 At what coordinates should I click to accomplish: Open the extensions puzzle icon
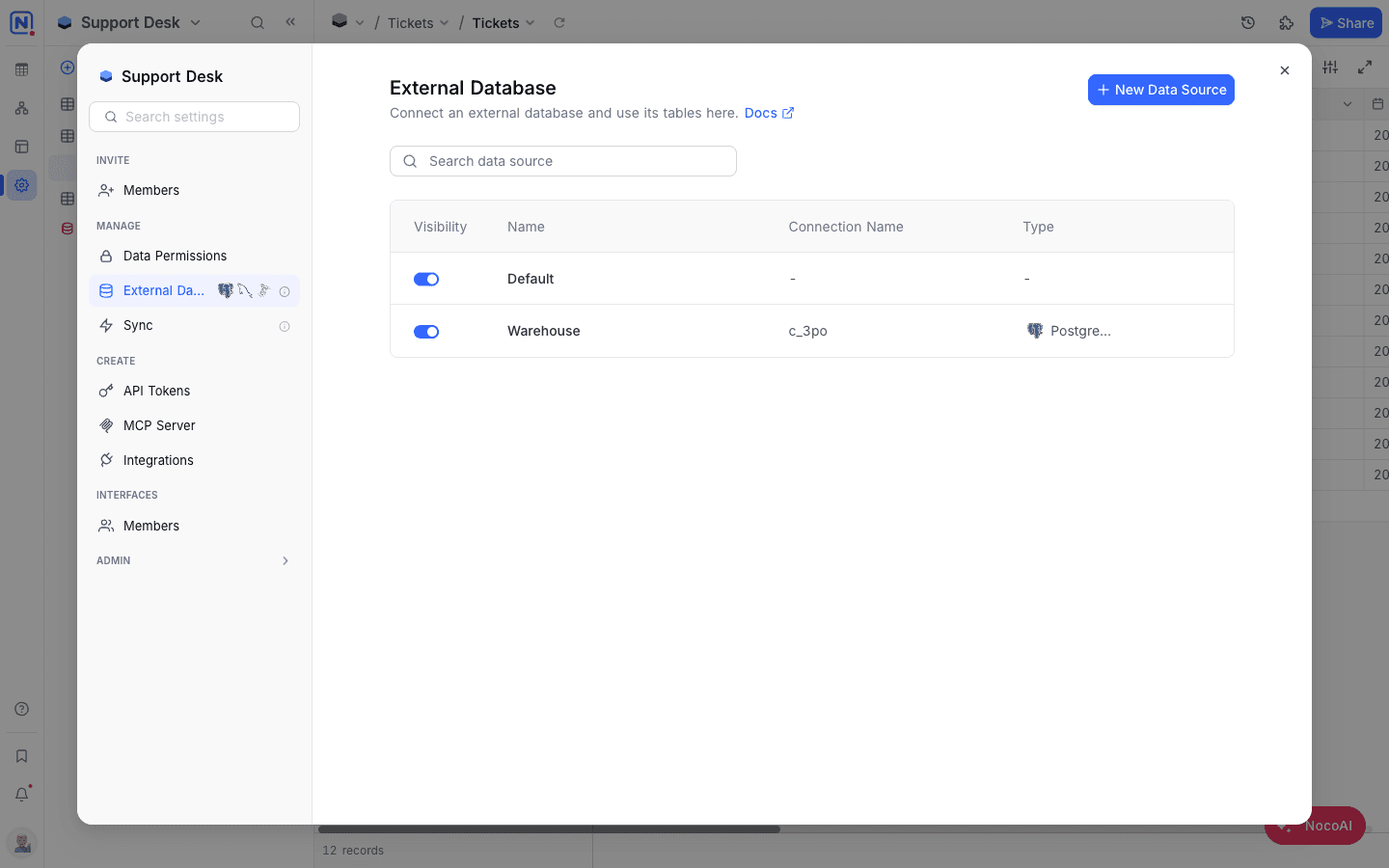(1287, 22)
